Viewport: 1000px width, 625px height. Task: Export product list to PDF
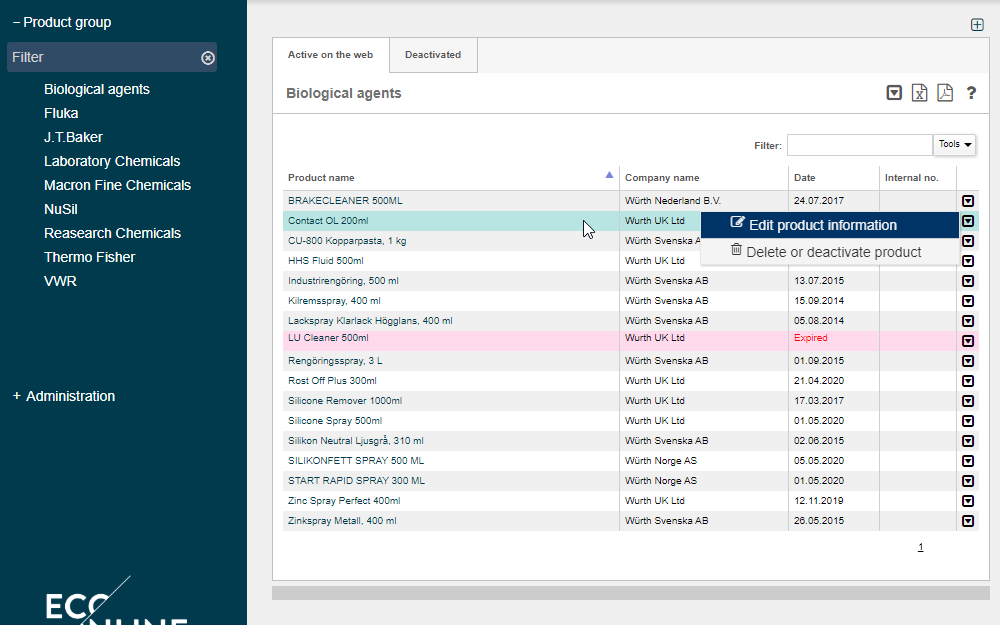tap(945, 93)
